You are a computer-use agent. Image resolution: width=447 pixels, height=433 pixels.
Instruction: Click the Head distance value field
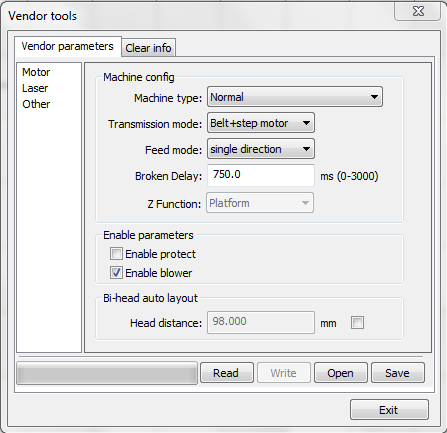click(261, 322)
